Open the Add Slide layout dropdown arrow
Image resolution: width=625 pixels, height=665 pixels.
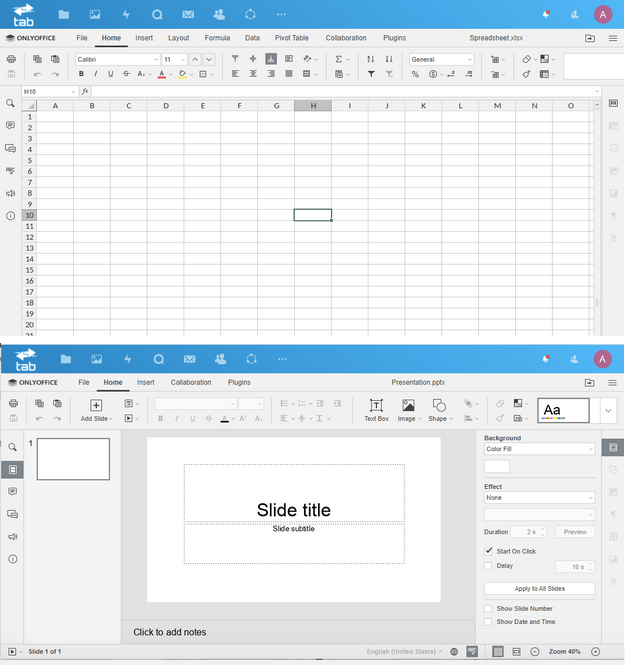(x=111, y=419)
